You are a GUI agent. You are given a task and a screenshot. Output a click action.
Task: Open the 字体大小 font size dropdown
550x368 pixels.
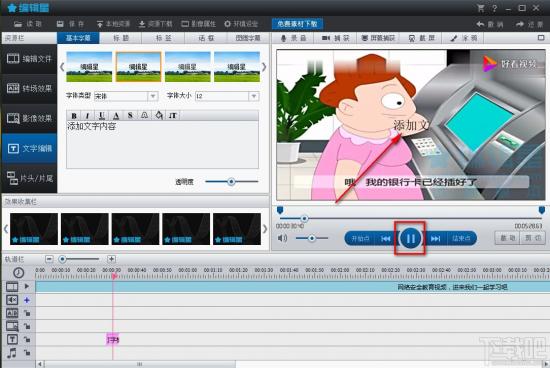click(x=254, y=96)
